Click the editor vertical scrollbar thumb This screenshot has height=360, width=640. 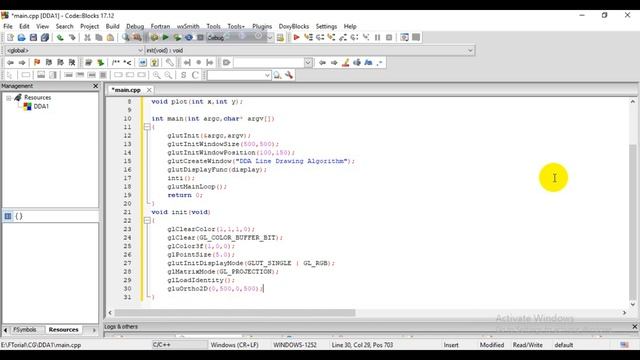coord(633,222)
